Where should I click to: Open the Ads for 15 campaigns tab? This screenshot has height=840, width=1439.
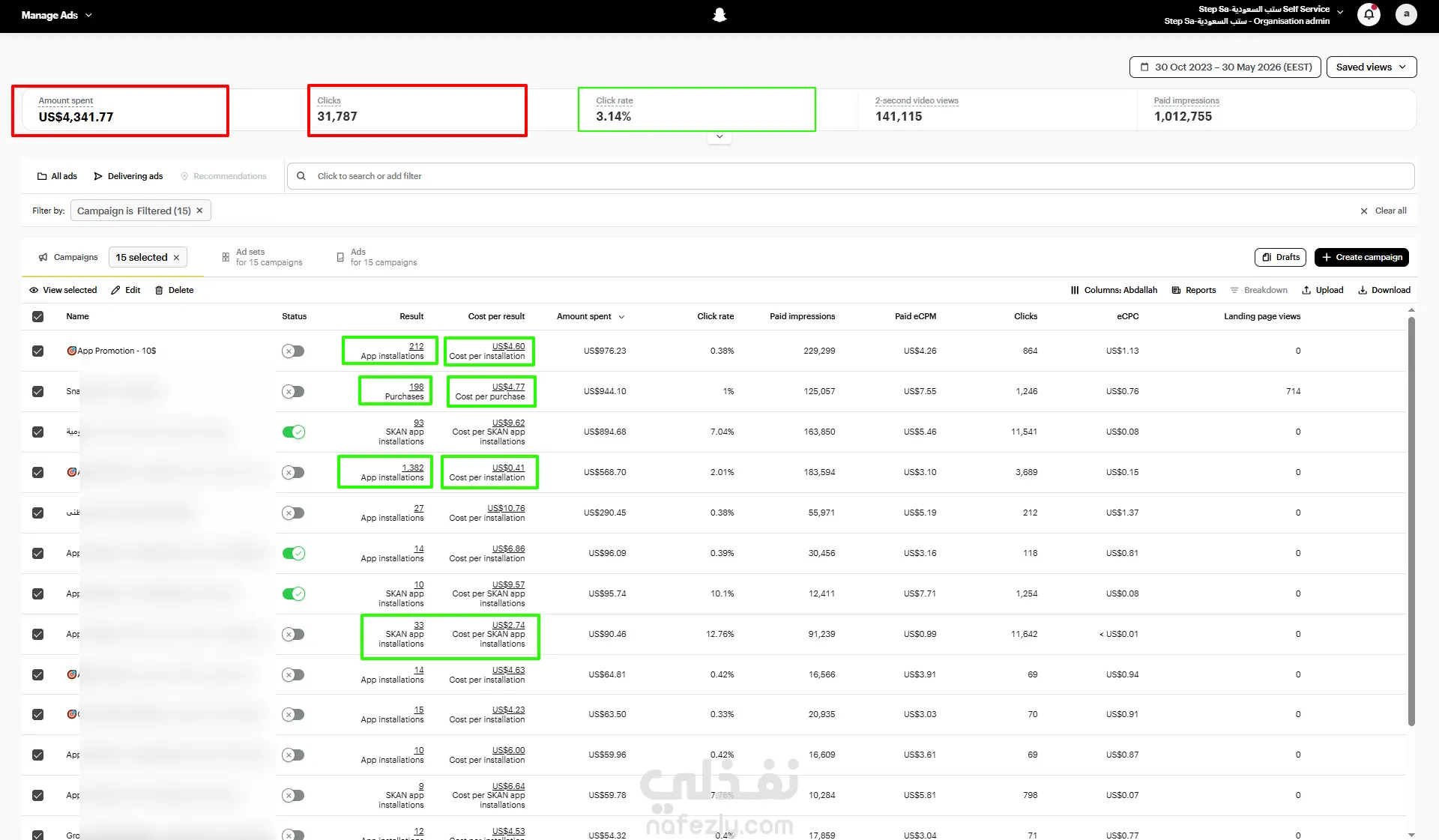point(376,257)
